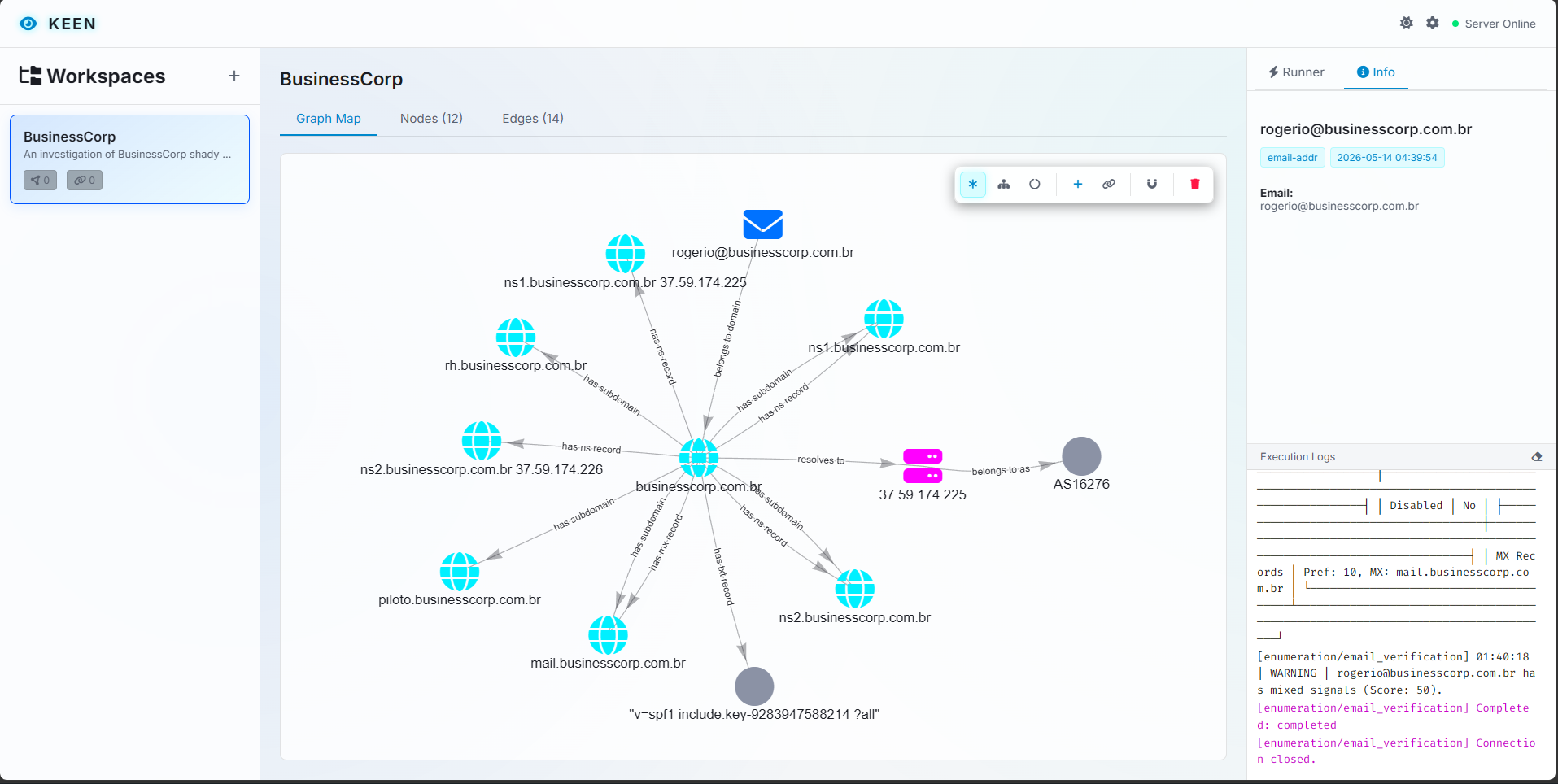
Task: Click the workspace nodes count badge
Action: (40, 181)
